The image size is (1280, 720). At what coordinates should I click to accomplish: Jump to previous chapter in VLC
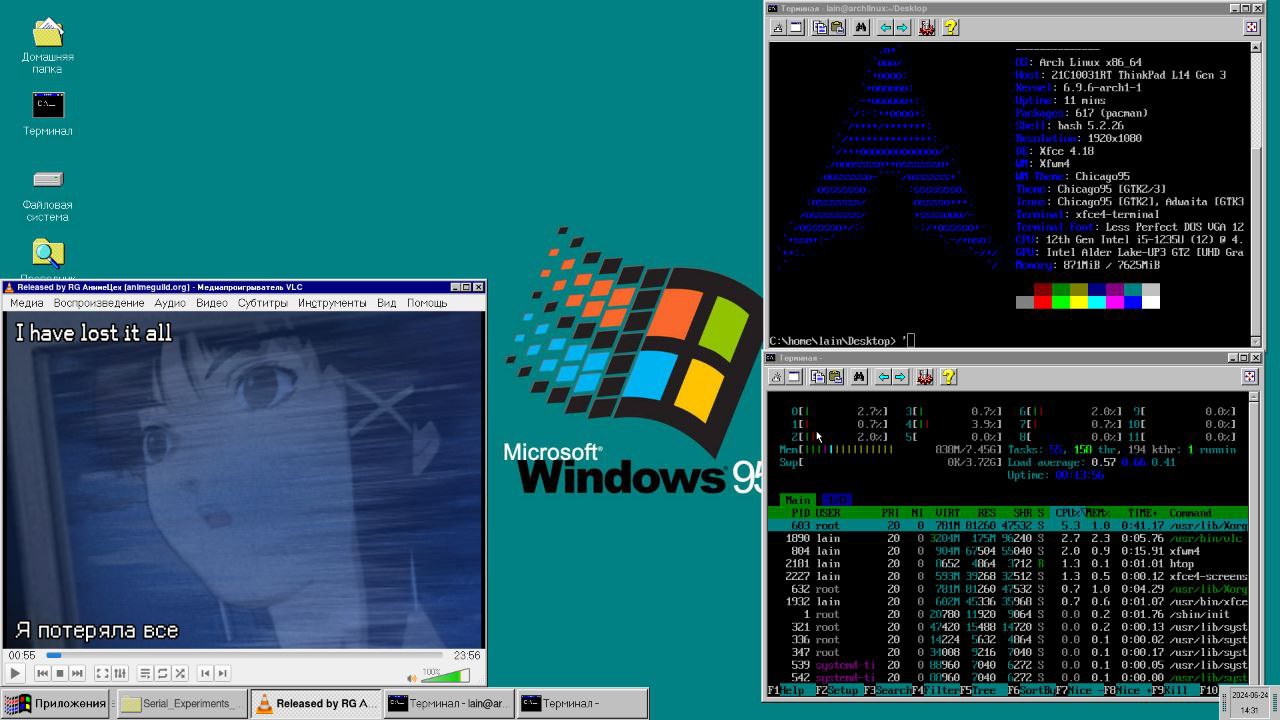pos(205,674)
